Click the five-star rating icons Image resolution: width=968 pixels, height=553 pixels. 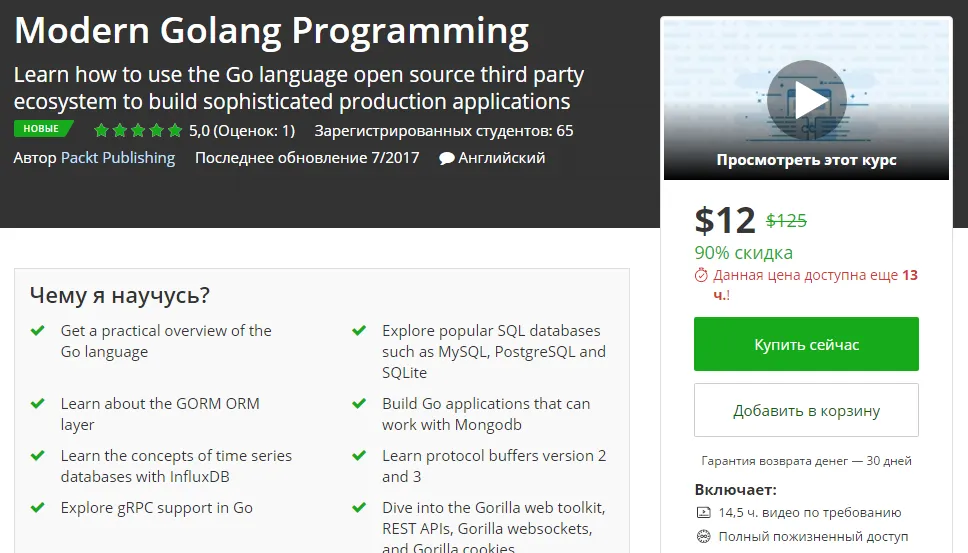point(137,131)
